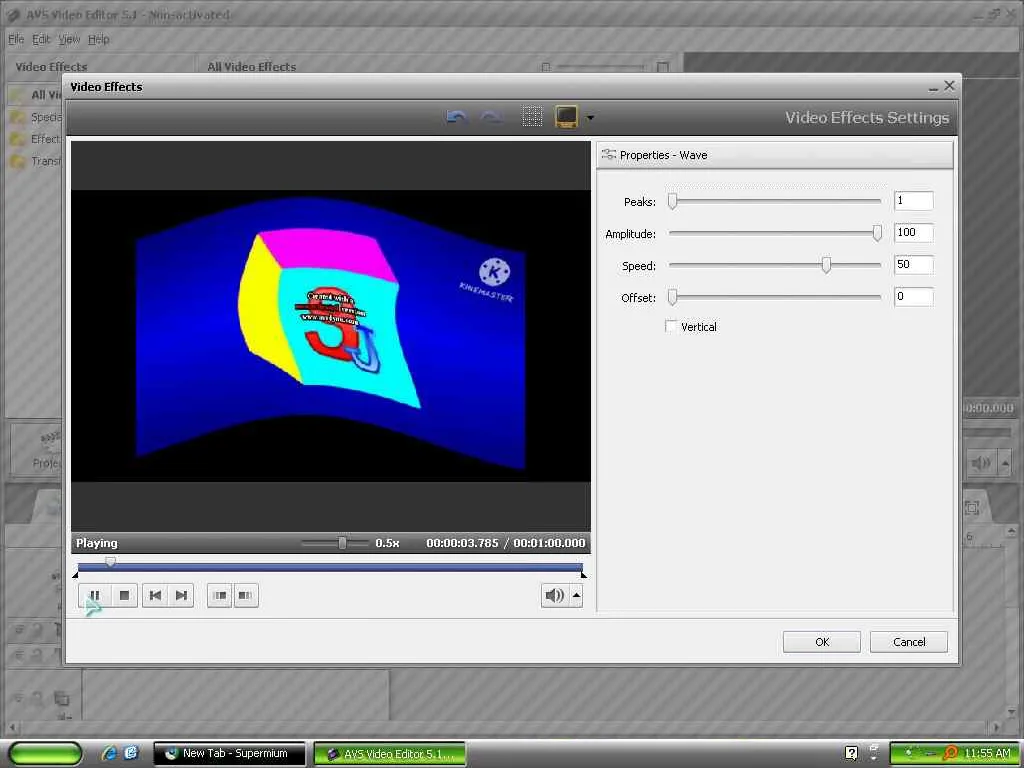Jump to previous frame button
The height and width of the screenshot is (768, 1024).
coord(155,595)
